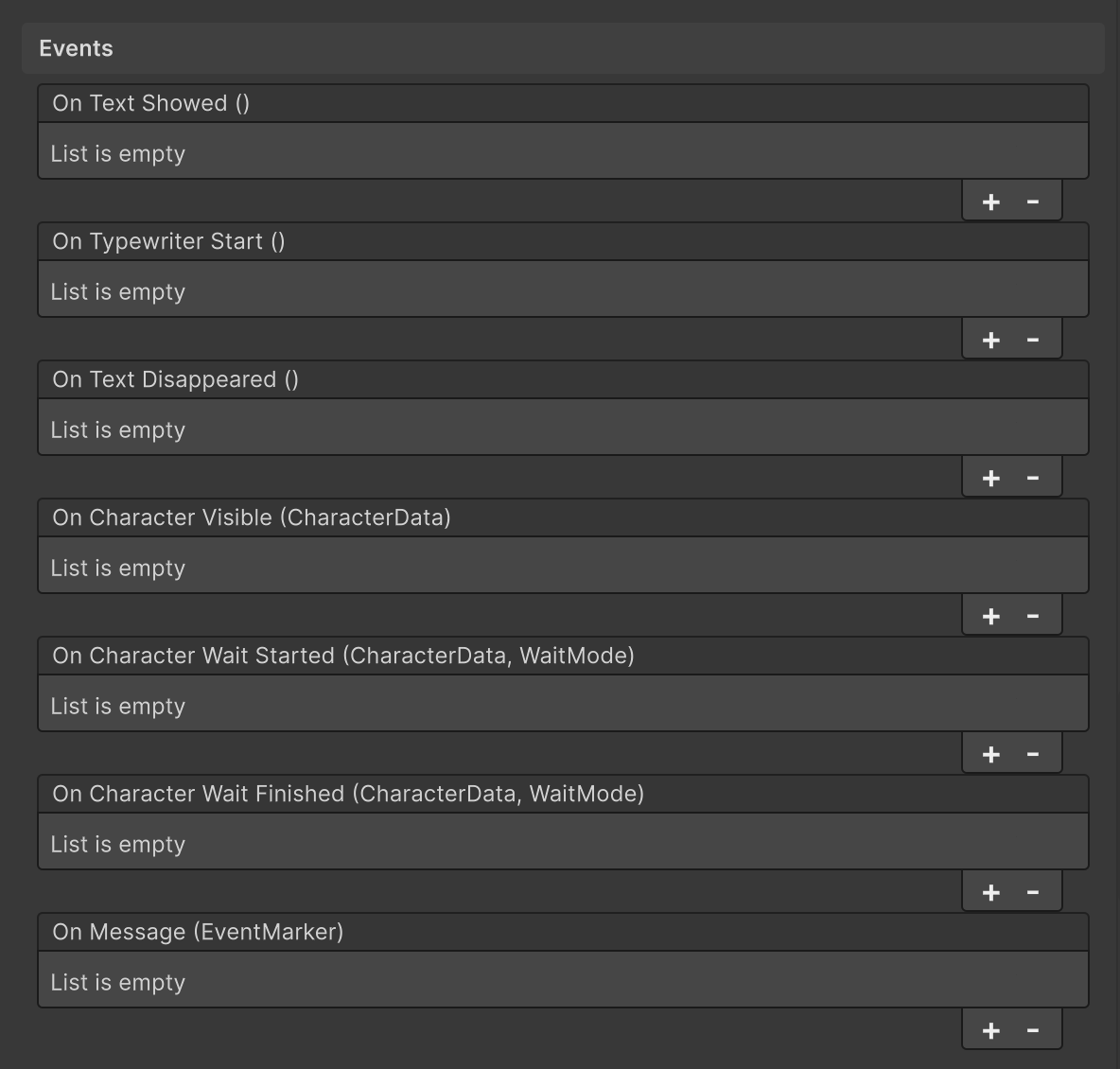Image resolution: width=1120 pixels, height=1069 pixels.
Task: Remove a listener from On Character Visible
Action: coord(1033,616)
